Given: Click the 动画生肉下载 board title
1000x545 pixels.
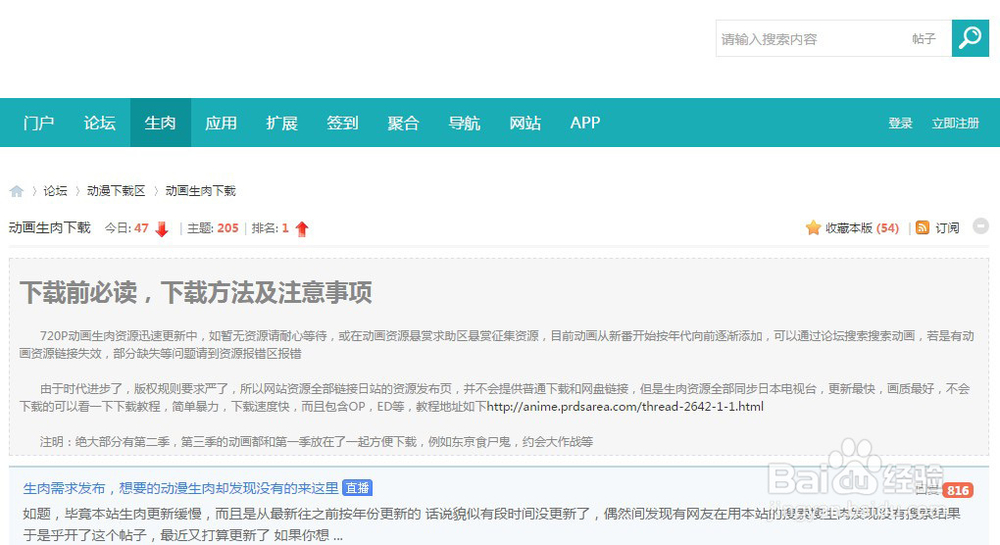Looking at the screenshot, I should (50, 228).
